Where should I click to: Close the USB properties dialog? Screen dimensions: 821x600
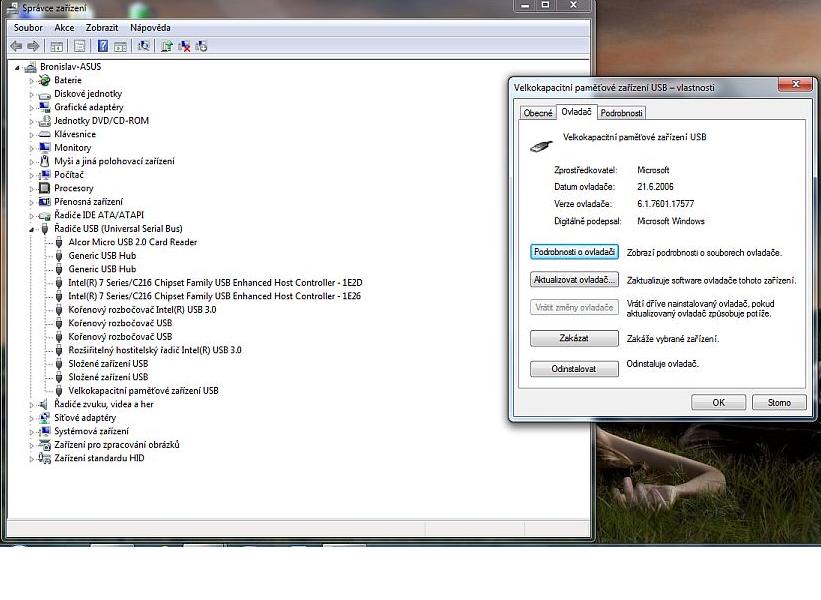click(x=795, y=84)
